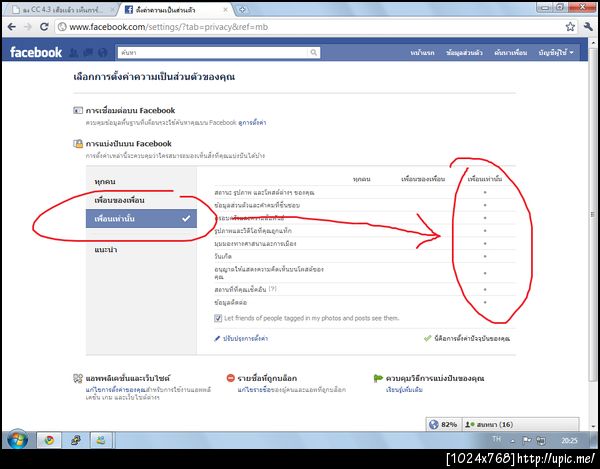Select the ทุกคน everyone privacy option
The width and height of the screenshot is (600, 469).
coord(141,182)
